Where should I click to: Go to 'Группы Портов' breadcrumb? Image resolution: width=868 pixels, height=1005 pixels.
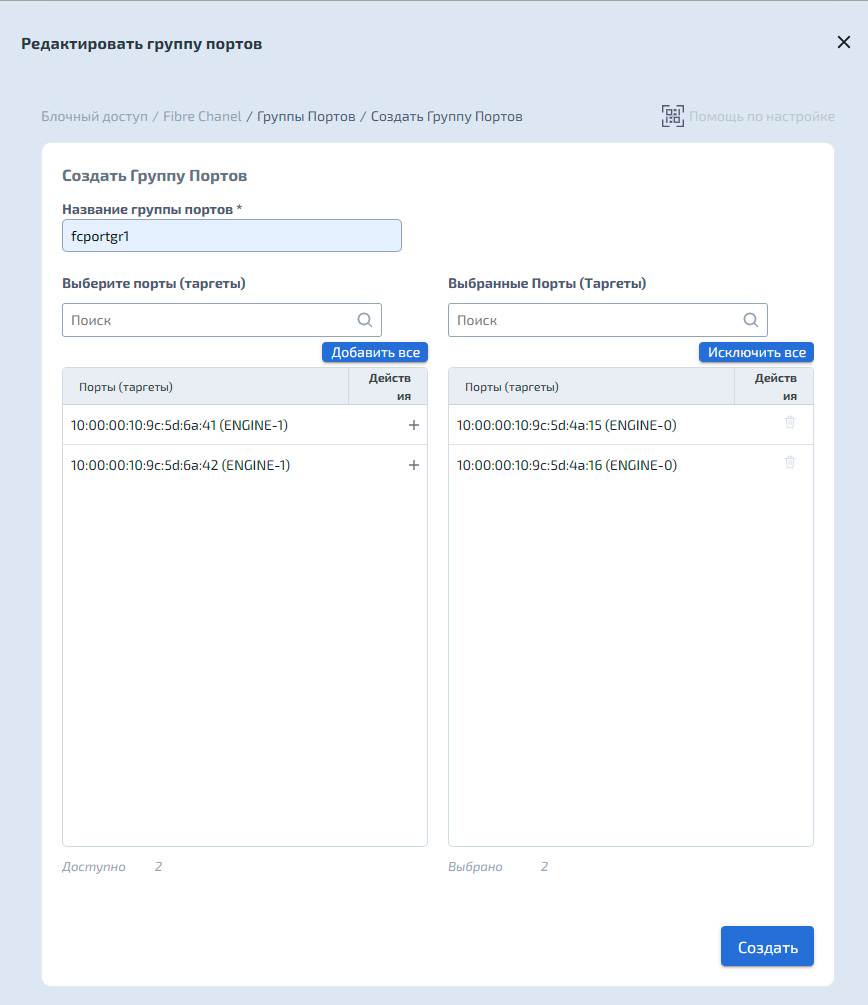306,117
